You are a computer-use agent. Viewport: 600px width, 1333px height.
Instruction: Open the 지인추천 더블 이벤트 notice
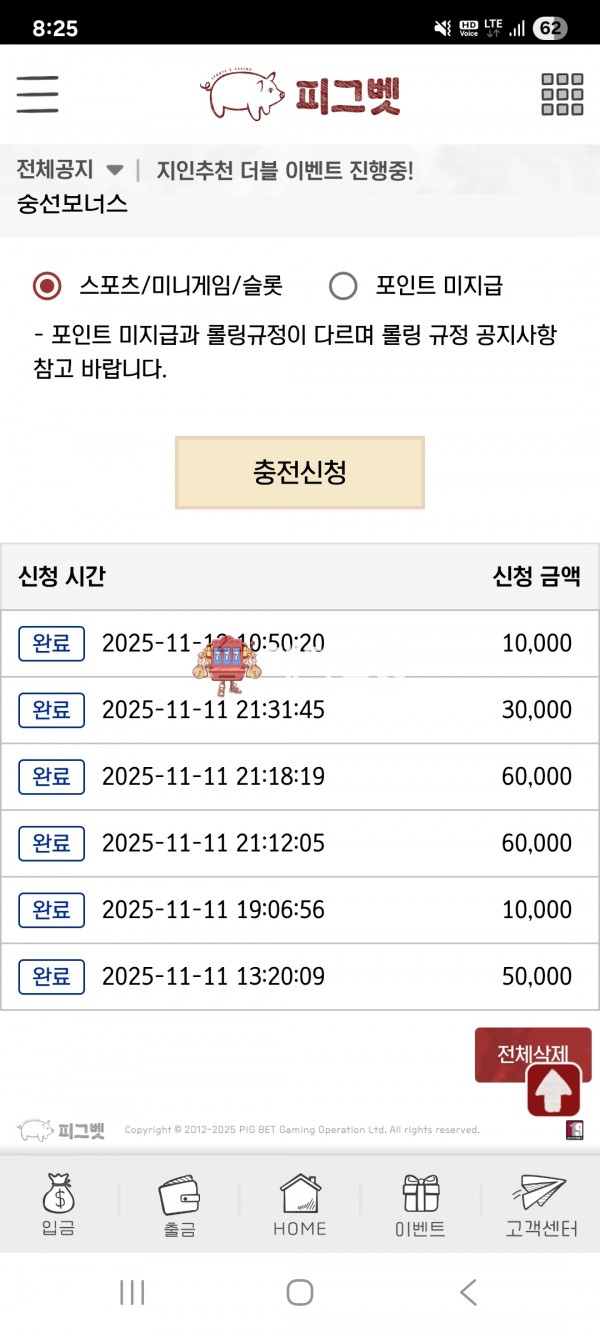pyautogui.click(x=285, y=170)
